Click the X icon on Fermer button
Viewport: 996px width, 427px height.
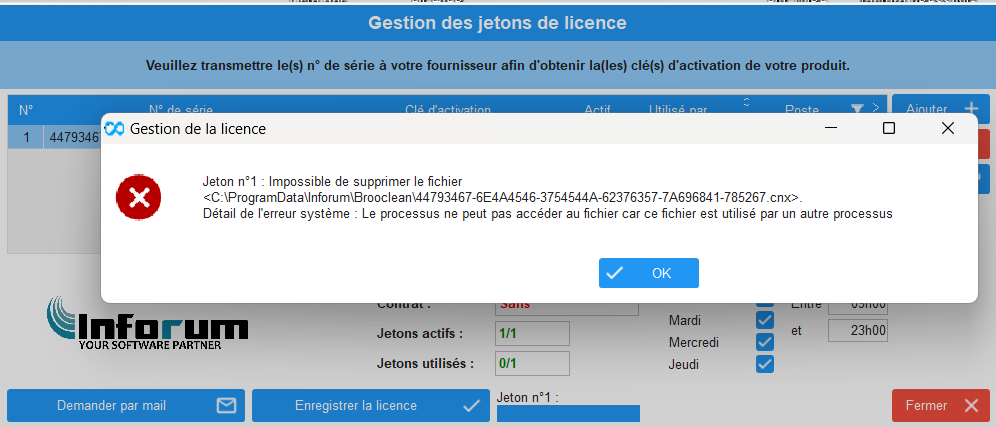[972, 405]
